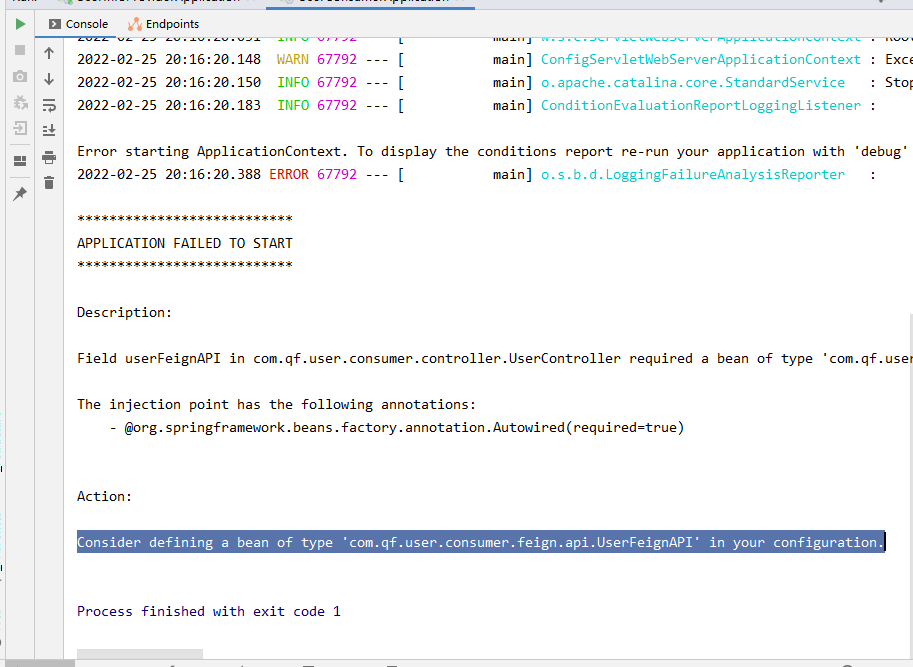
Task: Click the 'Action:' line
Action: tap(104, 496)
